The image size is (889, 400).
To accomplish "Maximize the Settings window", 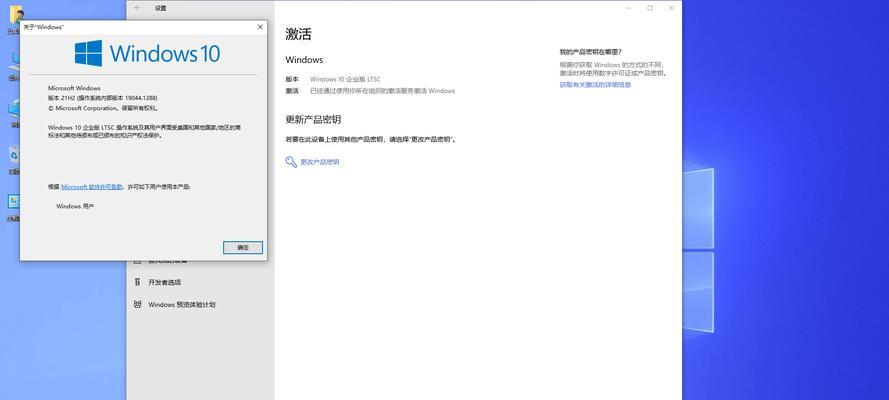I will click(650, 8).
